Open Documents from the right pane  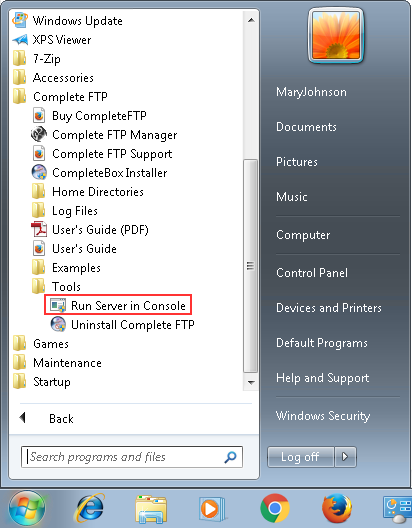coord(306,127)
